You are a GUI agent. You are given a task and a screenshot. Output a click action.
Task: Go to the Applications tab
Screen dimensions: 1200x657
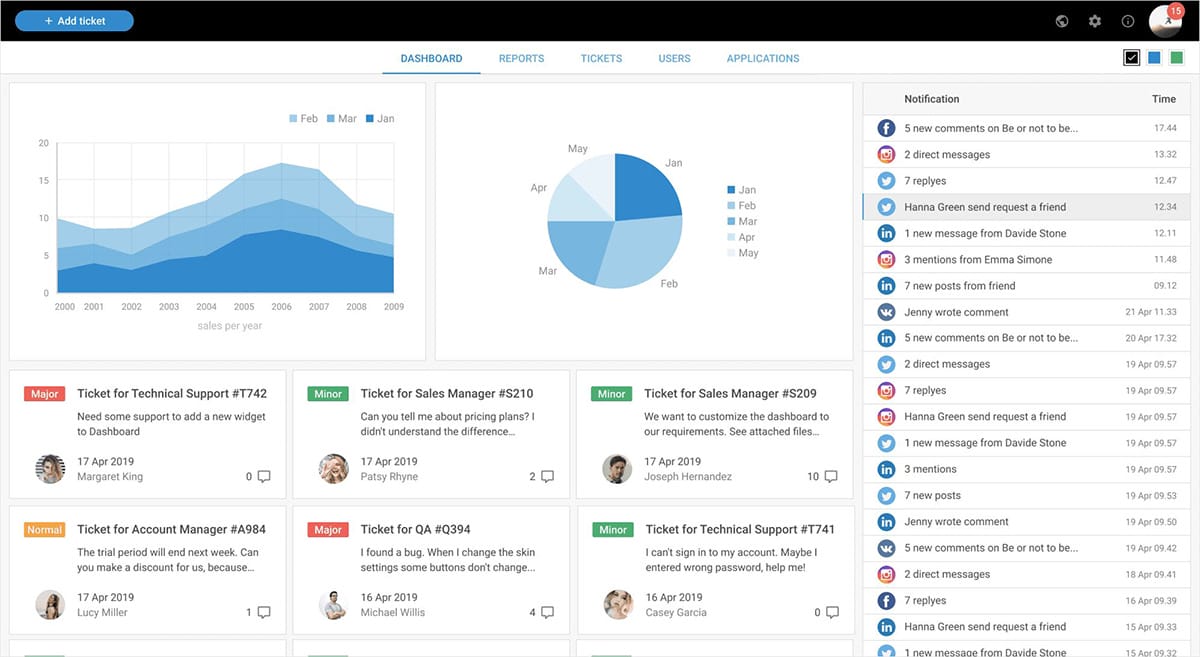click(x=762, y=58)
